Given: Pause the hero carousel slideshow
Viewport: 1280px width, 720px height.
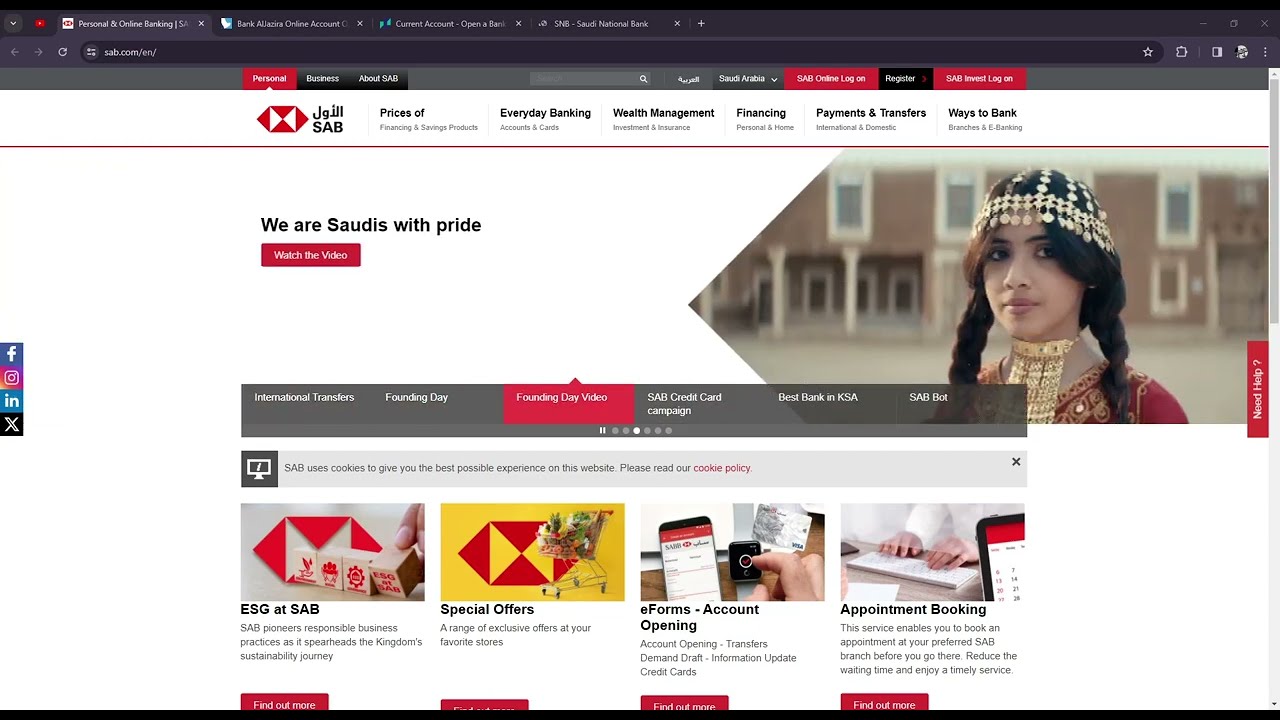Looking at the screenshot, I should click(602, 431).
